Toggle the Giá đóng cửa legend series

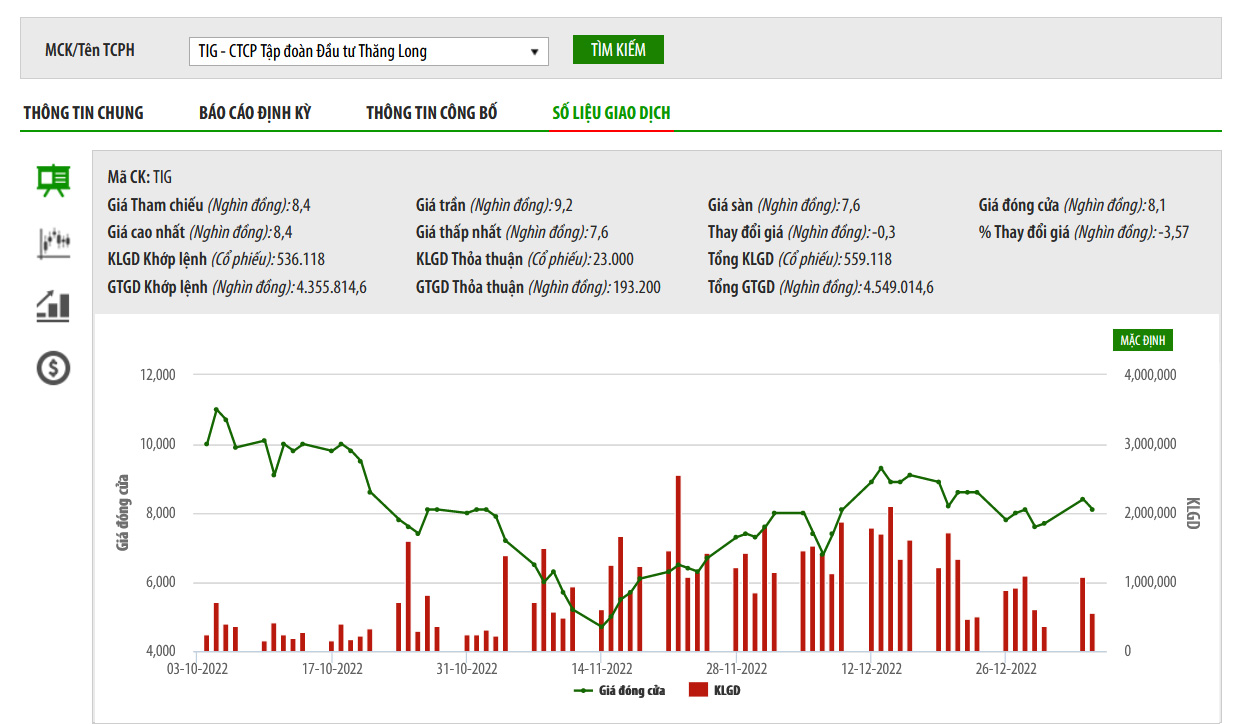(x=620, y=690)
